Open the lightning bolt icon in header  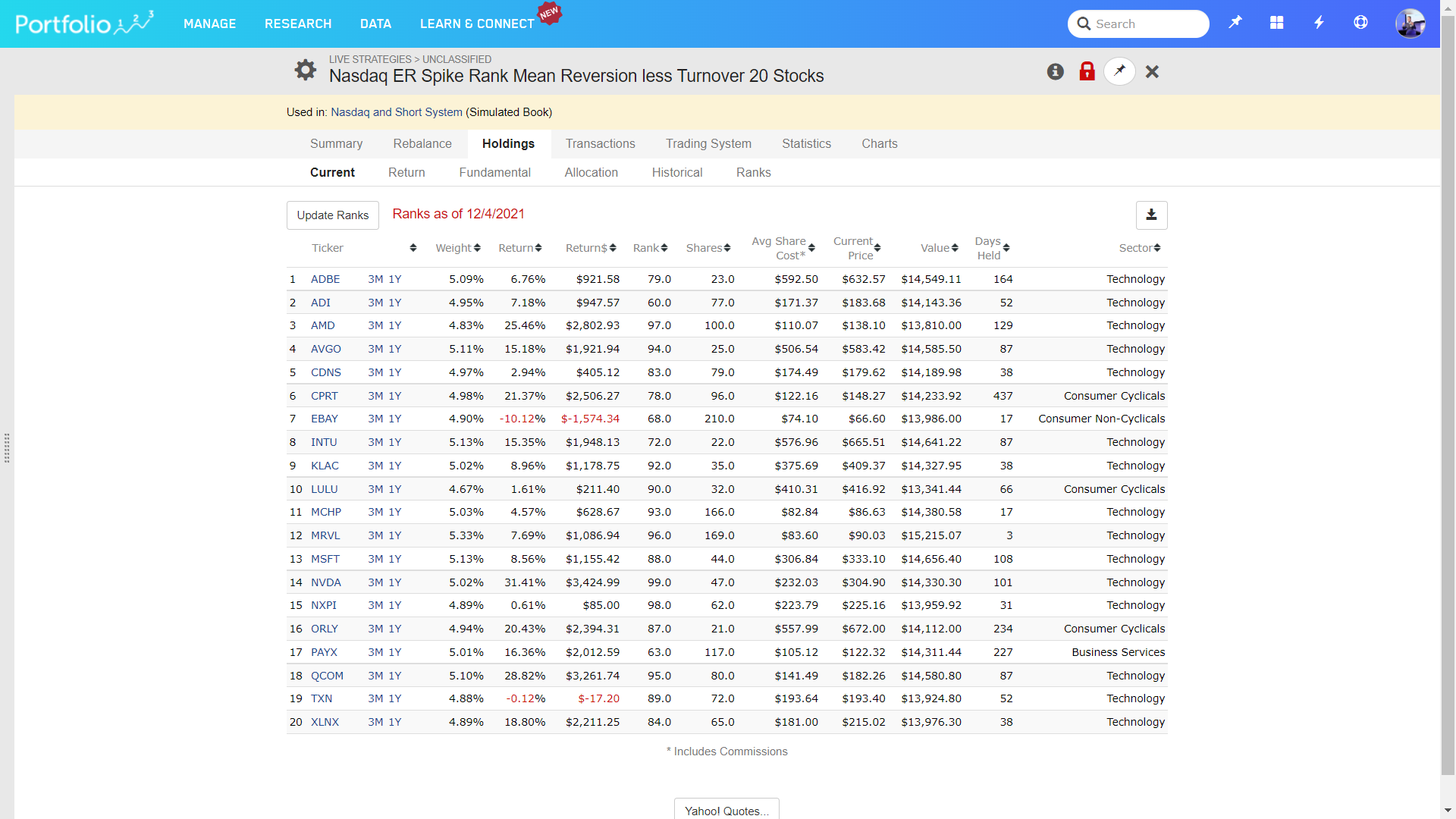pos(1319,24)
